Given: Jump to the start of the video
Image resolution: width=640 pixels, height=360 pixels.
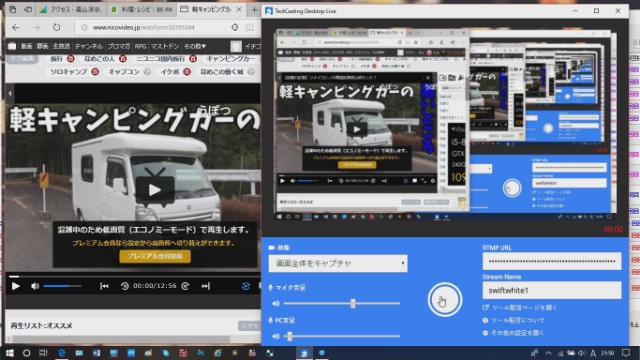Looking at the screenshot, I should click(x=104, y=286).
